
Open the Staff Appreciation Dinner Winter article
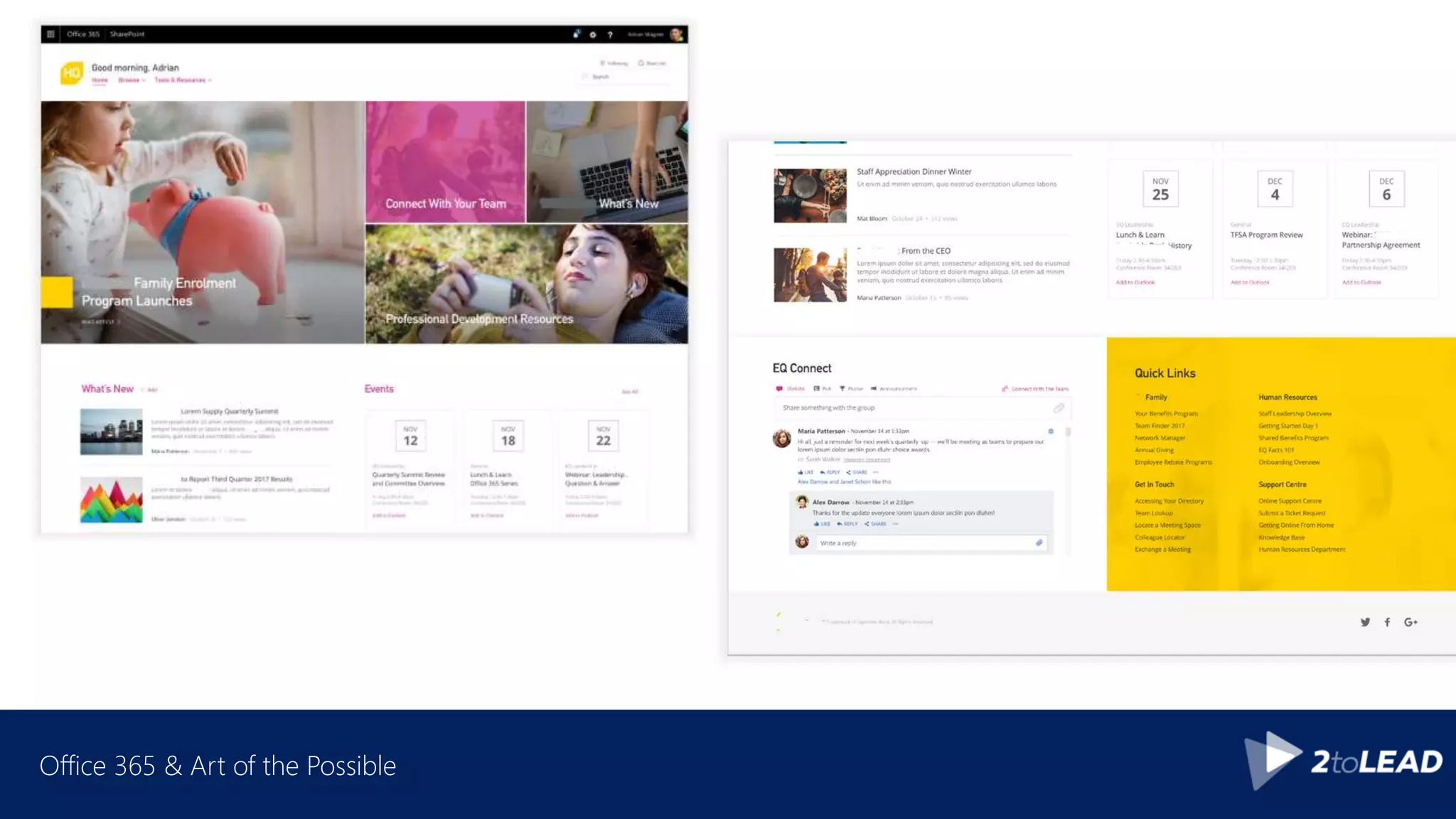coord(914,171)
